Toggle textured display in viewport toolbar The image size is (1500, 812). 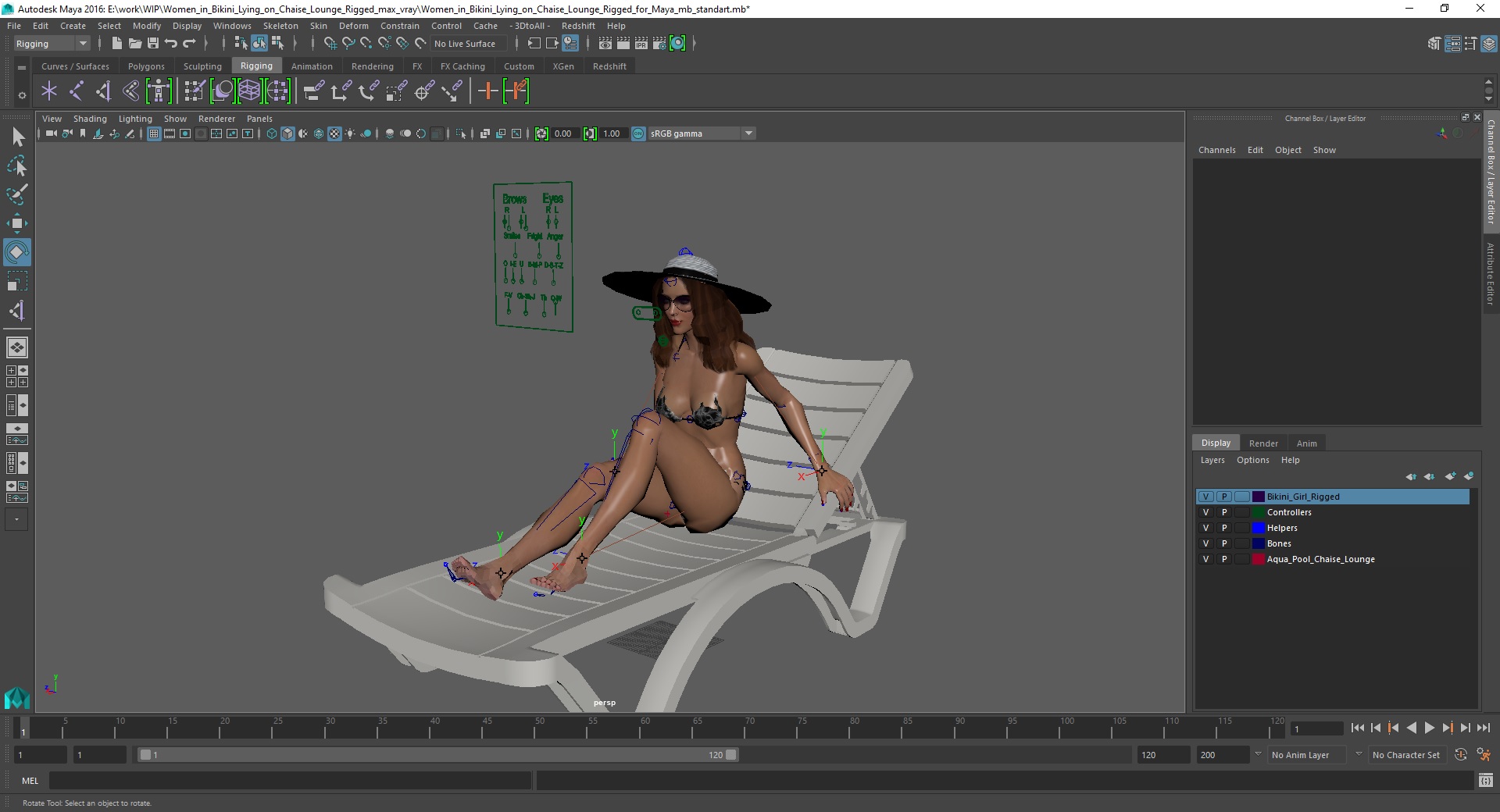334,134
